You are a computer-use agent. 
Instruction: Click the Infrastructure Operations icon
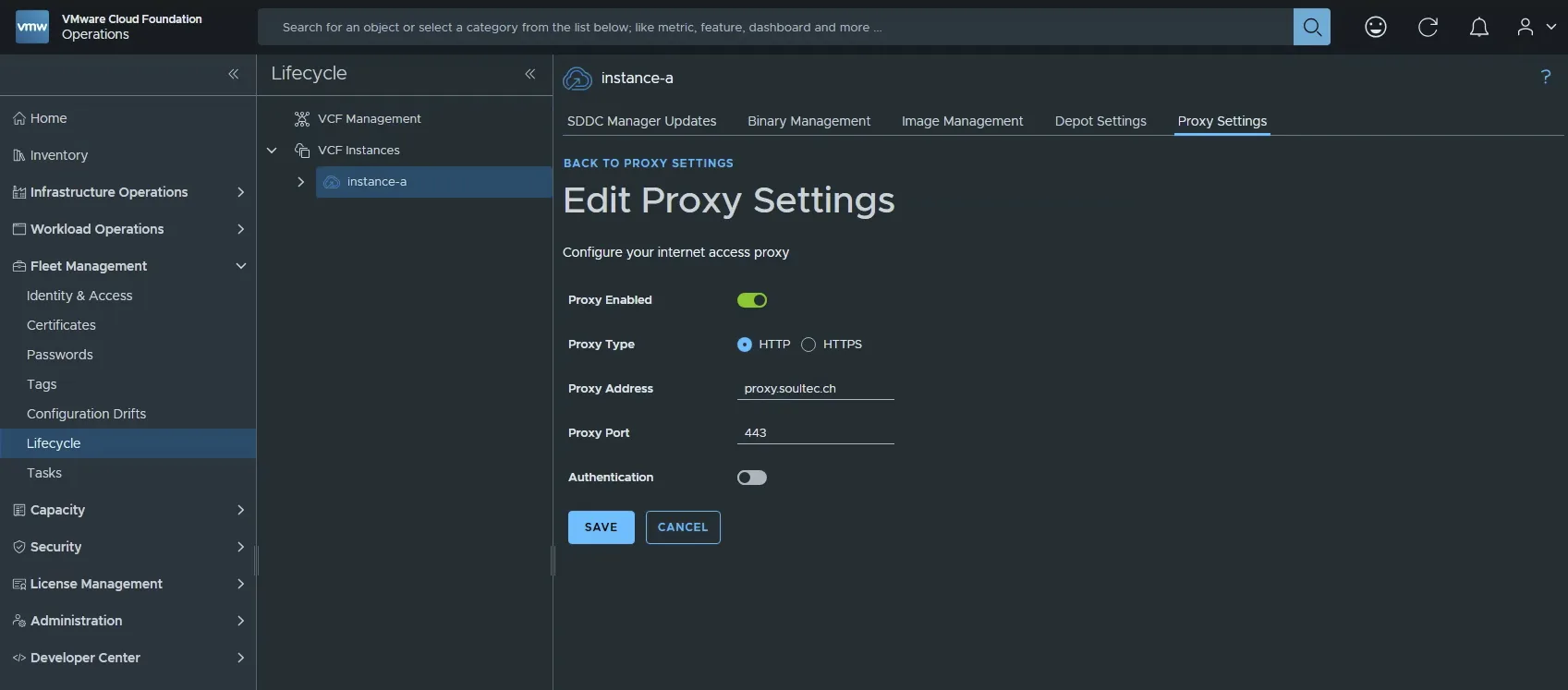click(19, 192)
